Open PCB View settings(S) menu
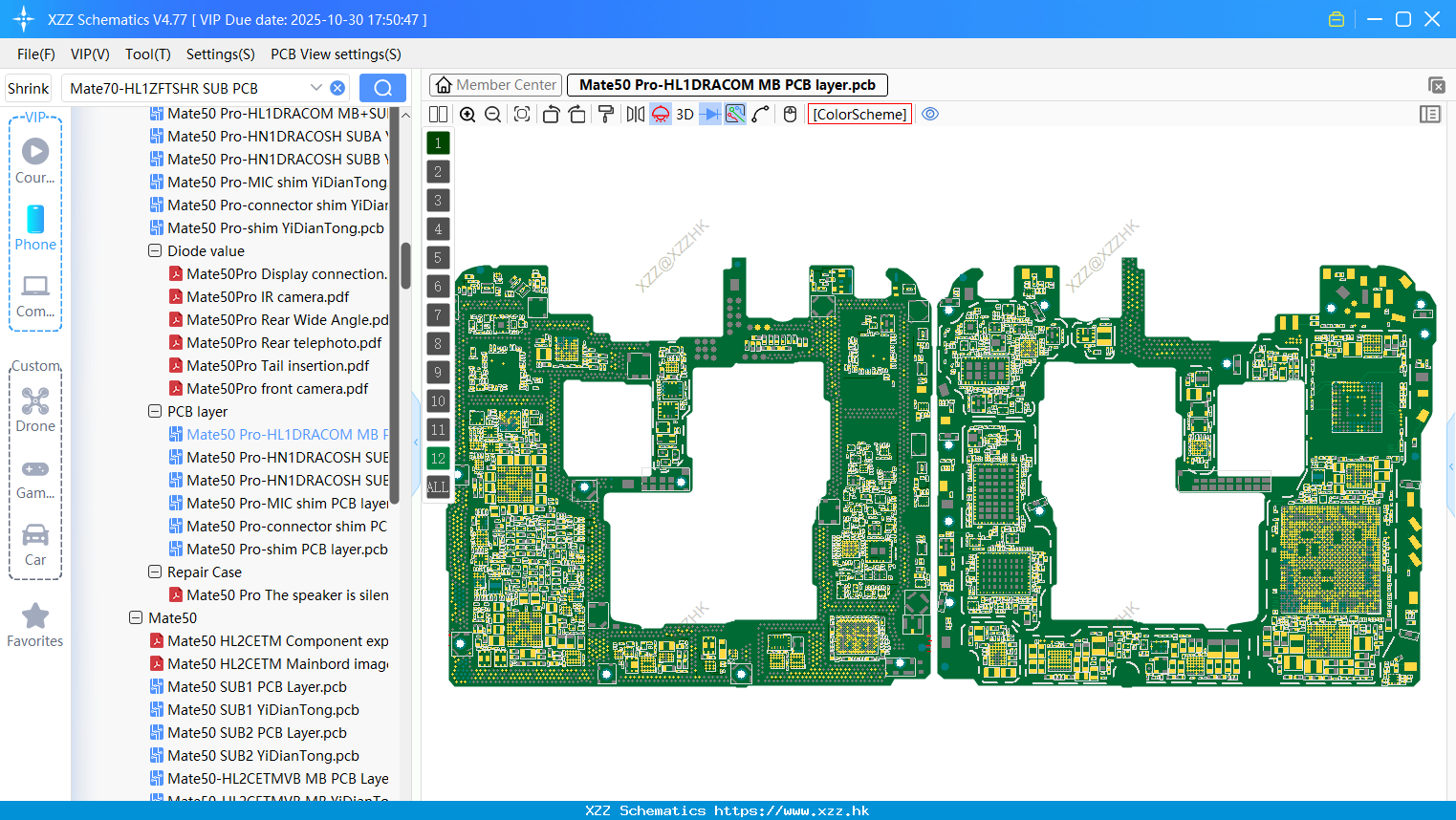Viewport: 1456px width, 820px height. 336,54
